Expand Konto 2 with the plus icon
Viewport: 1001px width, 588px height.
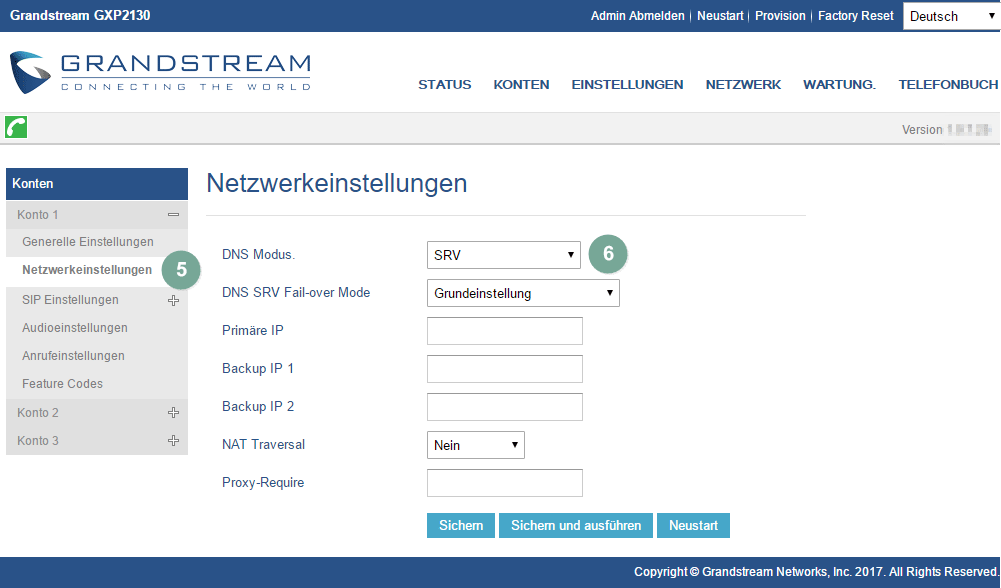[x=173, y=413]
